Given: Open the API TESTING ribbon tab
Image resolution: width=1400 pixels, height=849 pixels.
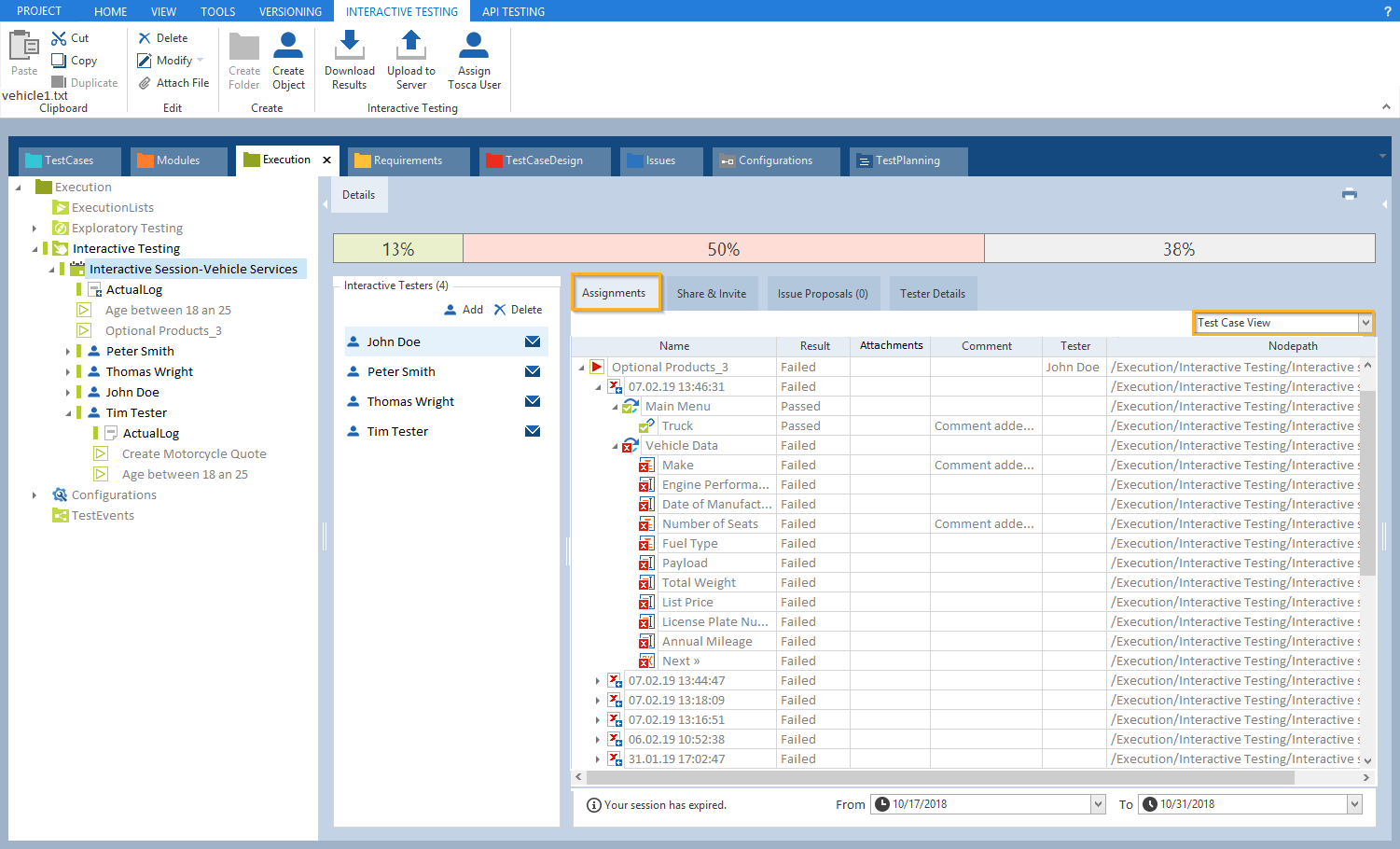Looking at the screenshot, I should click(513, 11).
